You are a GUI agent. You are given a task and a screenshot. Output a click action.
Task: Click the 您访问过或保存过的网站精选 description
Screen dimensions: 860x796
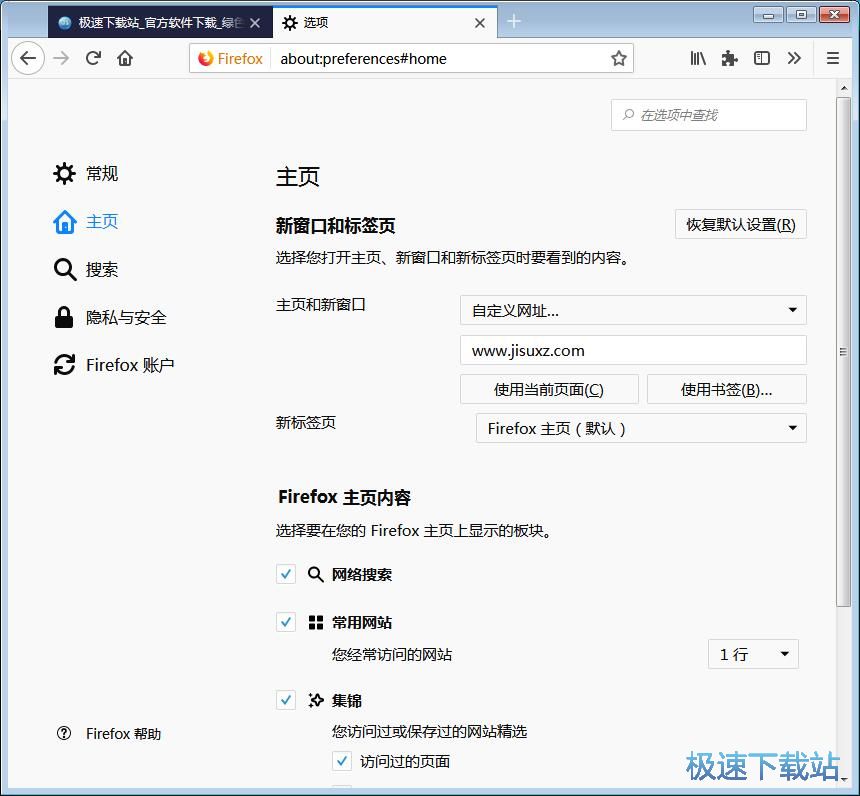[x=429, y=731]
